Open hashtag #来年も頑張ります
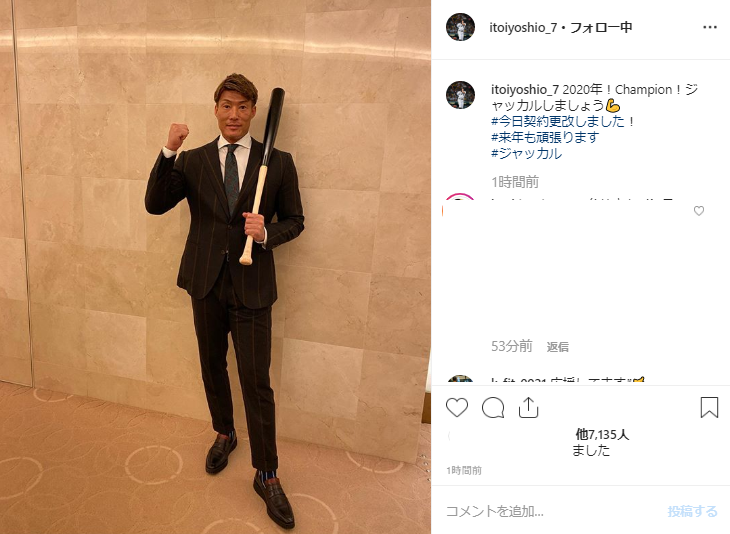Image resolution: width=730 pixels, height=534 pixels. click(545, 137)
